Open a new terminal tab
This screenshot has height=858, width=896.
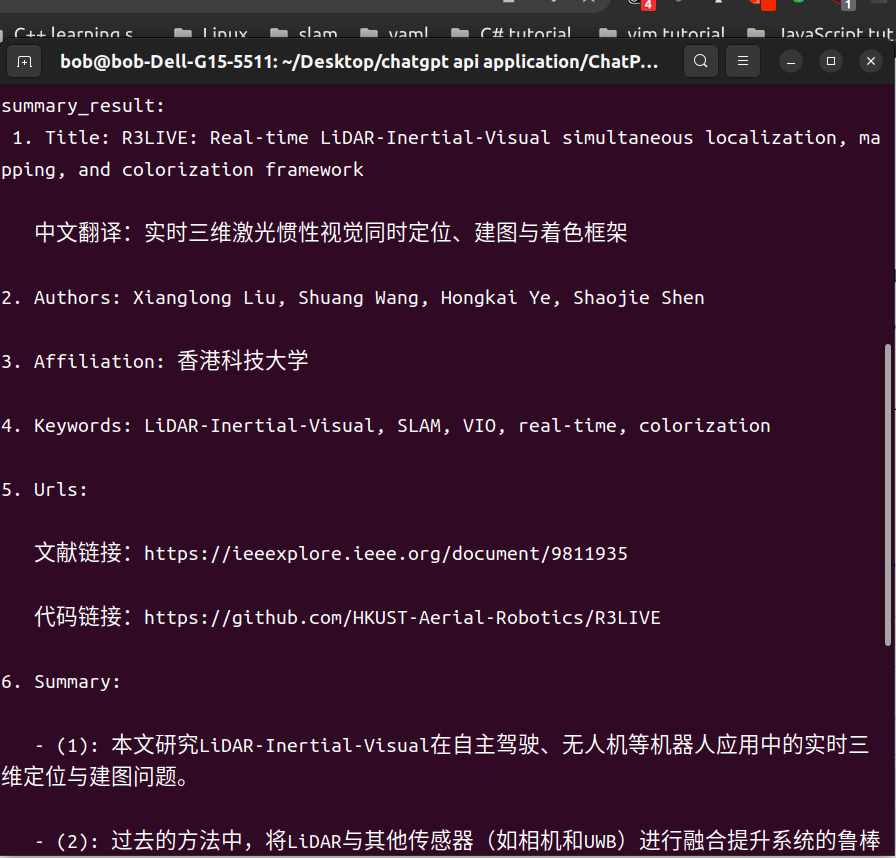click(24, 62)
